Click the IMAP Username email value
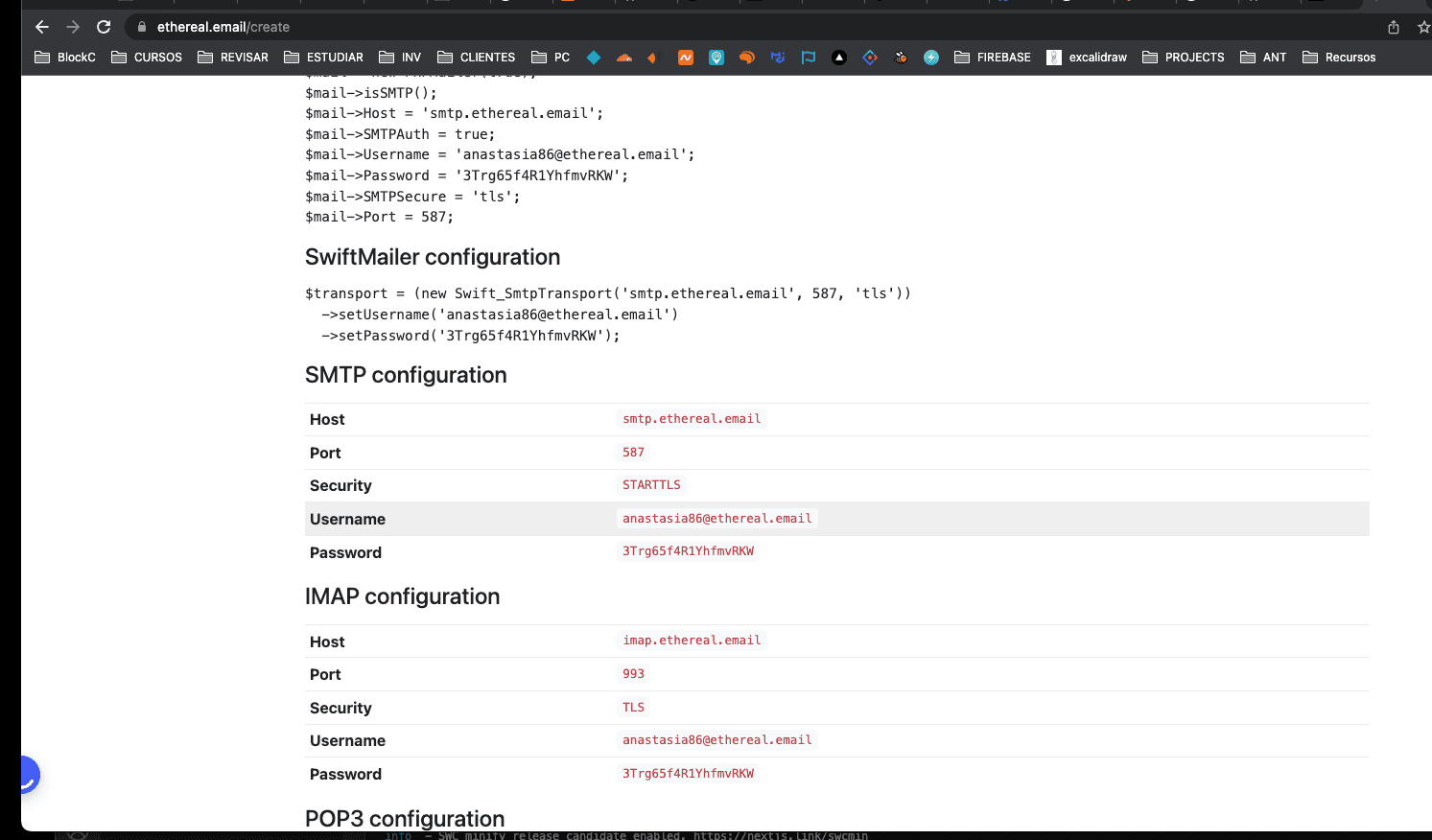1432x840 pixels. click(716, 740)
